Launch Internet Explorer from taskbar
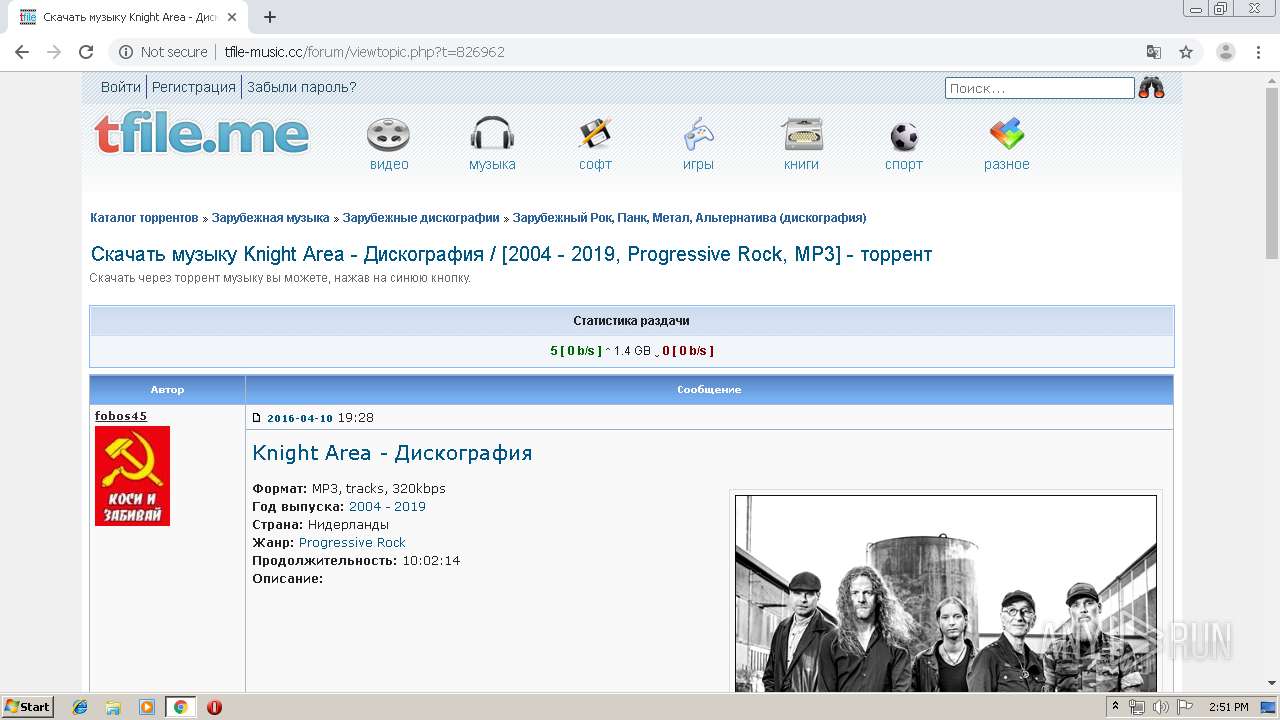The width and height of the screenshot is (1280, 720). pyautogui.click(x=80, y=707)
